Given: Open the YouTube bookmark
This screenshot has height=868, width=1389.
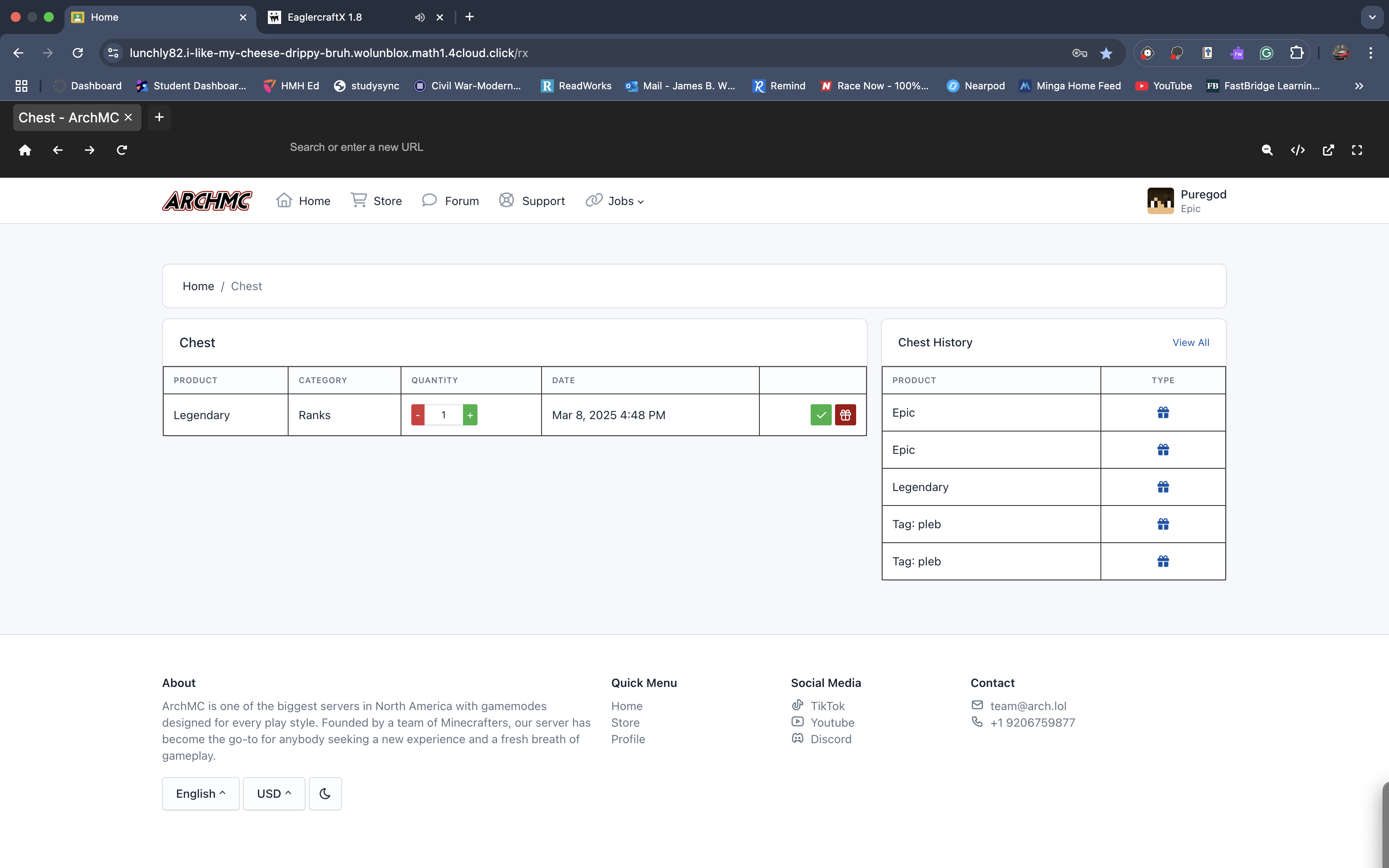Looking at the screenshot, I should pos(1163,86).
